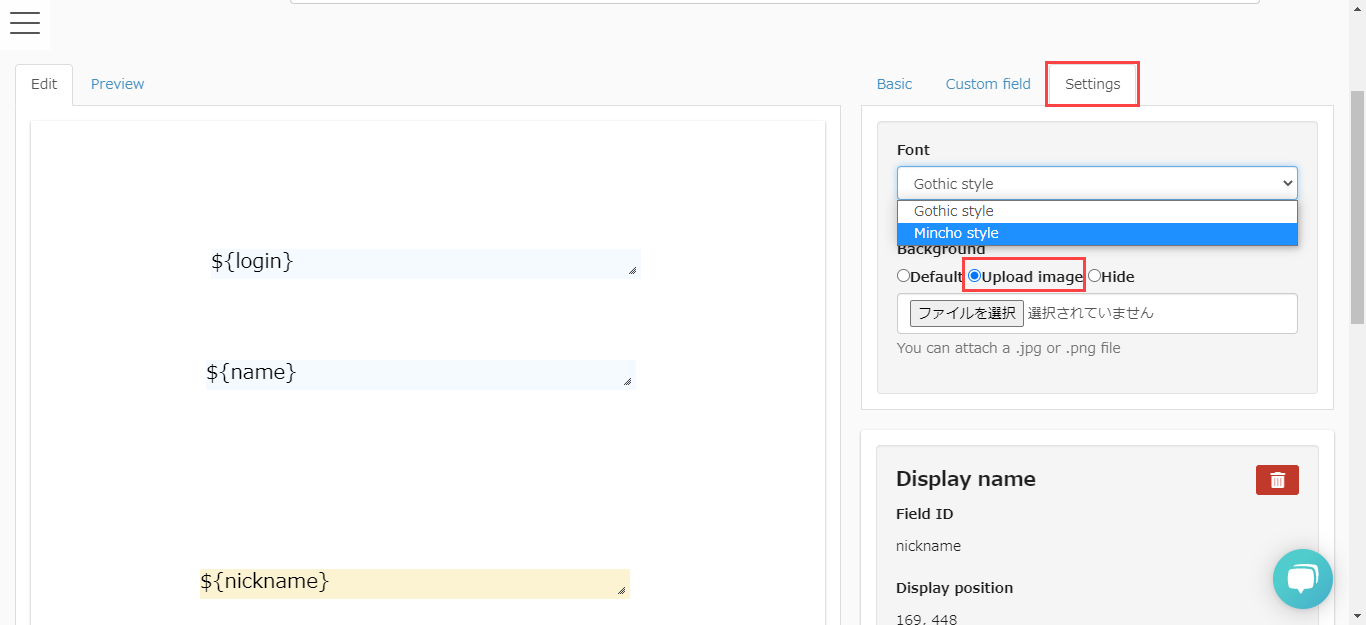The image size is (1366, 625).
Task: Click resize handle of ${name} field
Action: coord(627,381)
